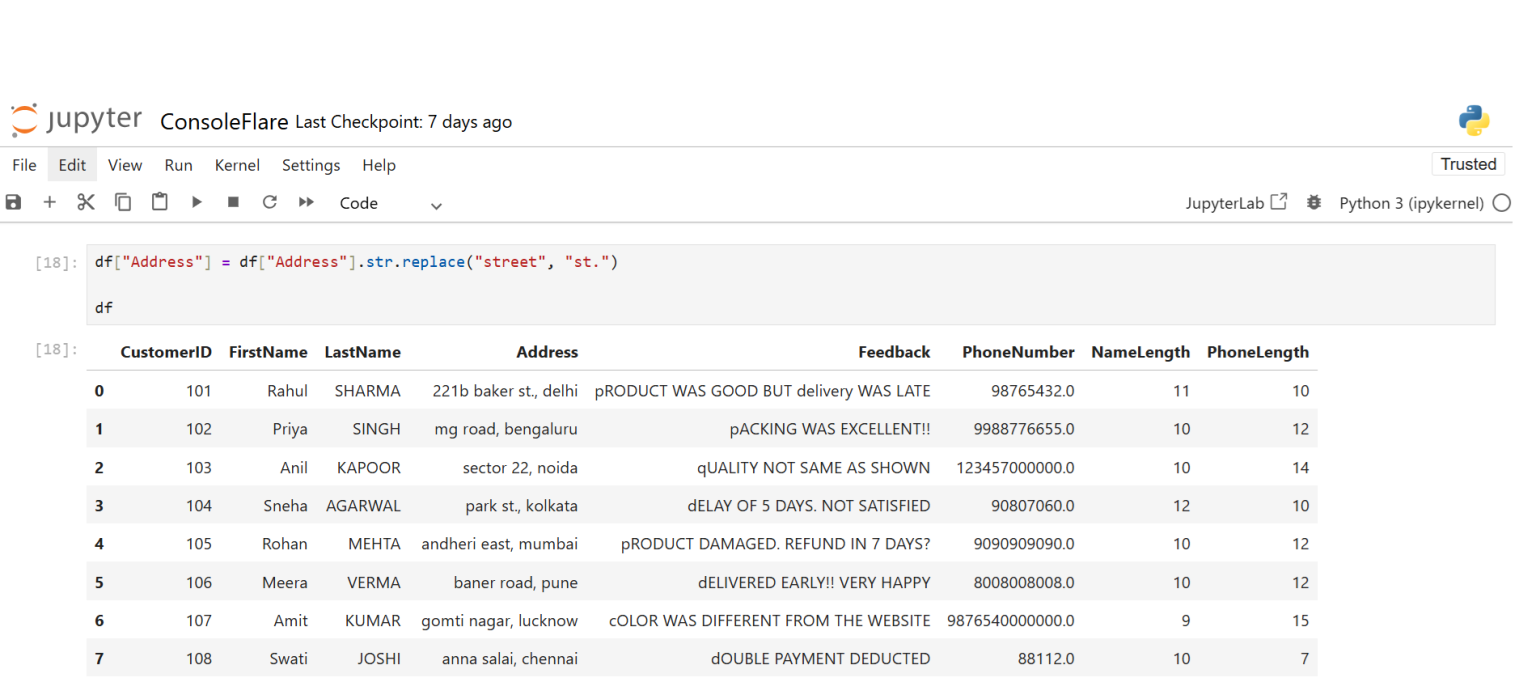Open the Edit menu

pyautogui.click(x=71, y=165)
